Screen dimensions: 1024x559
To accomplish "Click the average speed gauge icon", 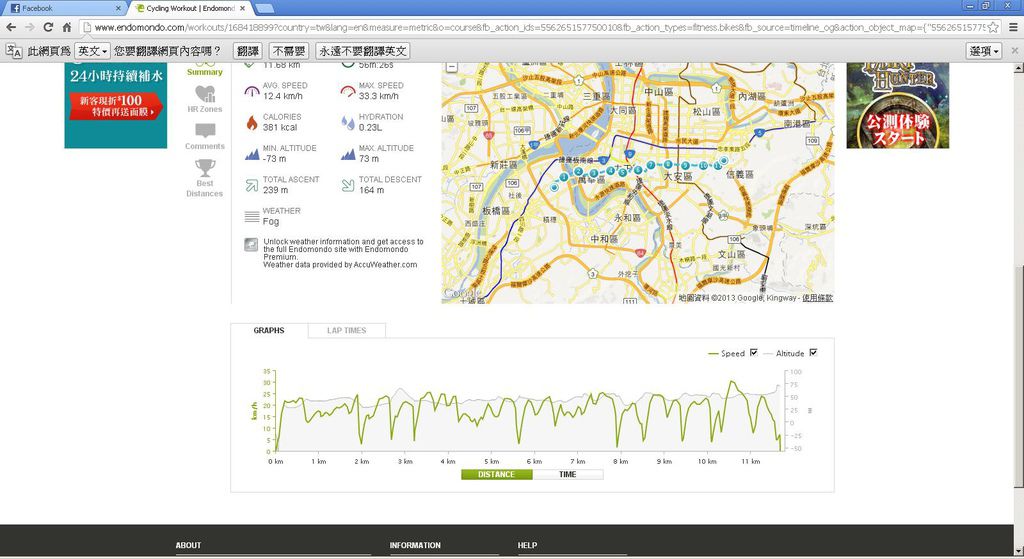I will 252,91.
